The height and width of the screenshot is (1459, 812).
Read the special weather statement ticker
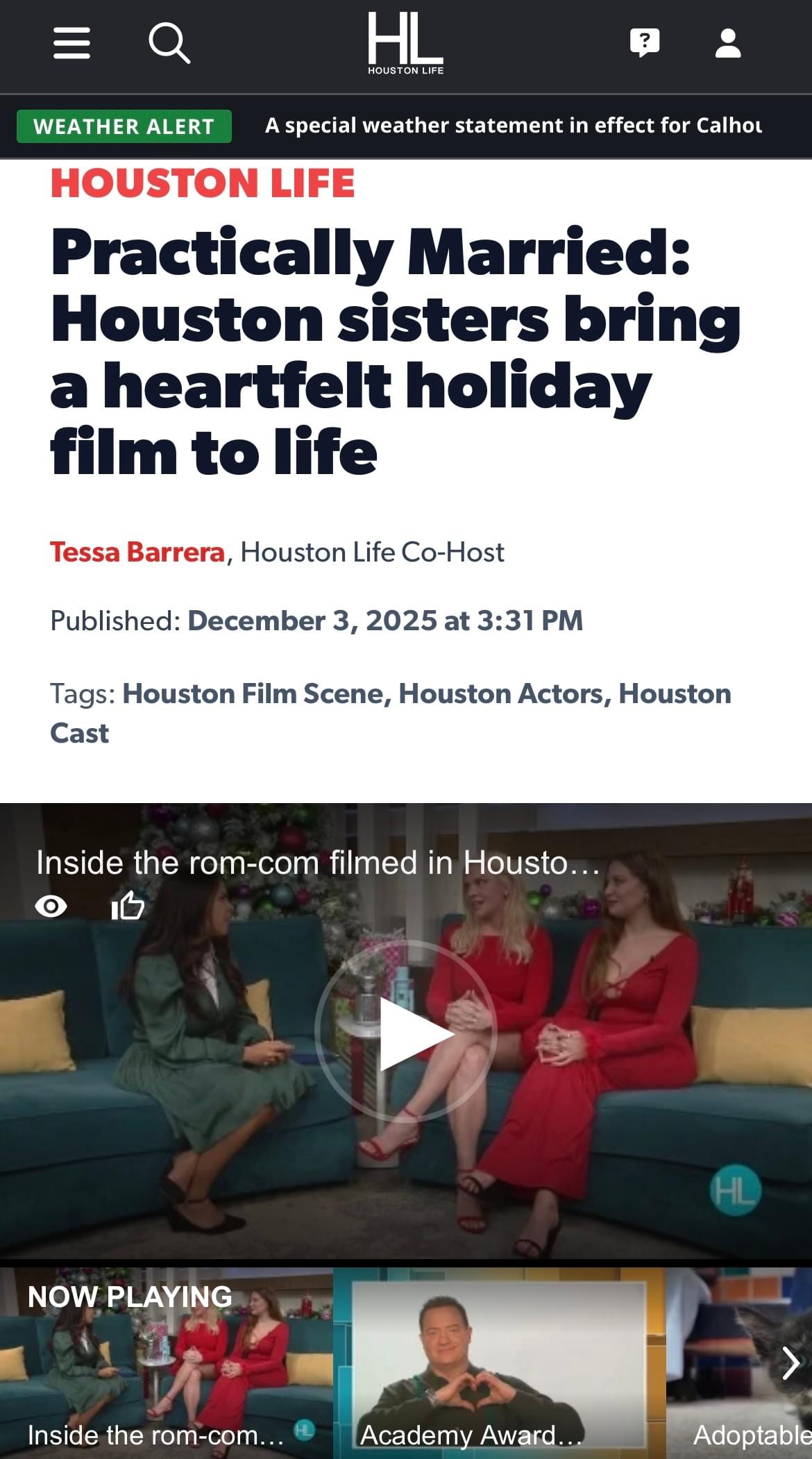[514, 126]
